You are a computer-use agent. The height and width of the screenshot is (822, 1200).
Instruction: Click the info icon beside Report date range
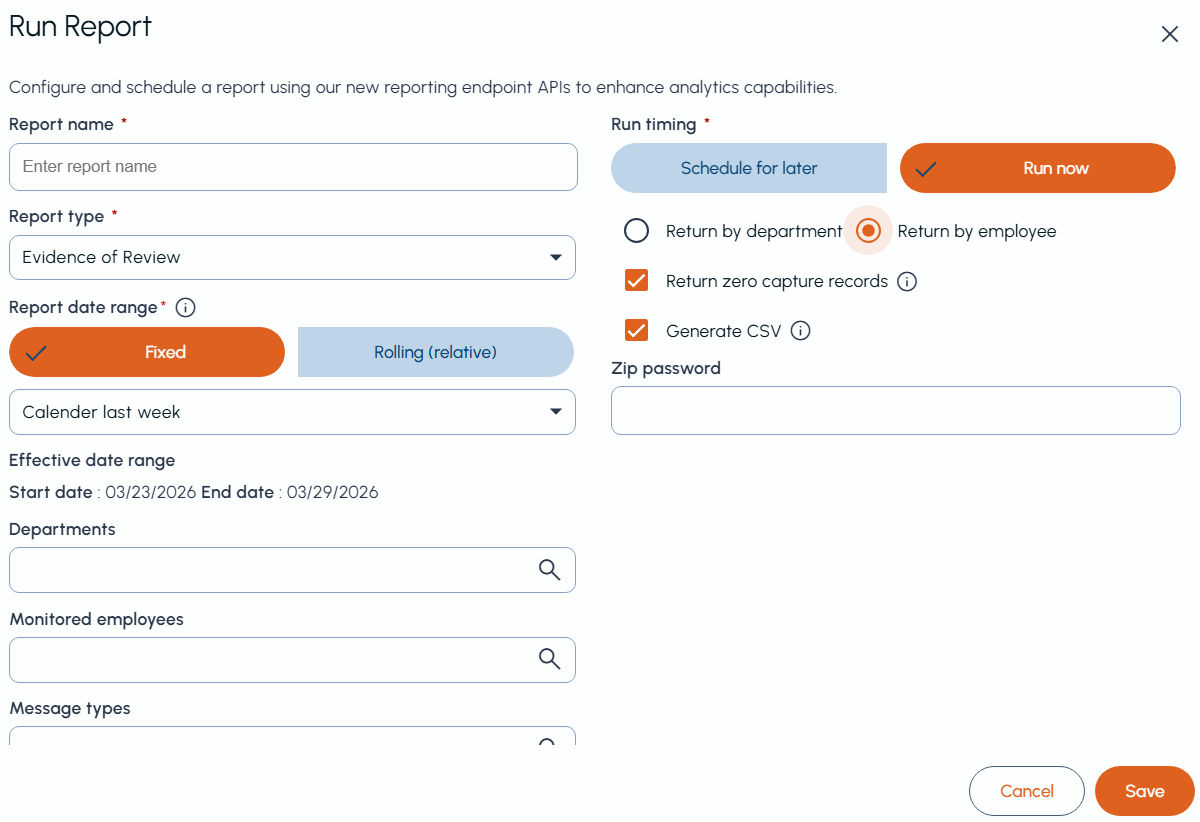tap(185, 307)
